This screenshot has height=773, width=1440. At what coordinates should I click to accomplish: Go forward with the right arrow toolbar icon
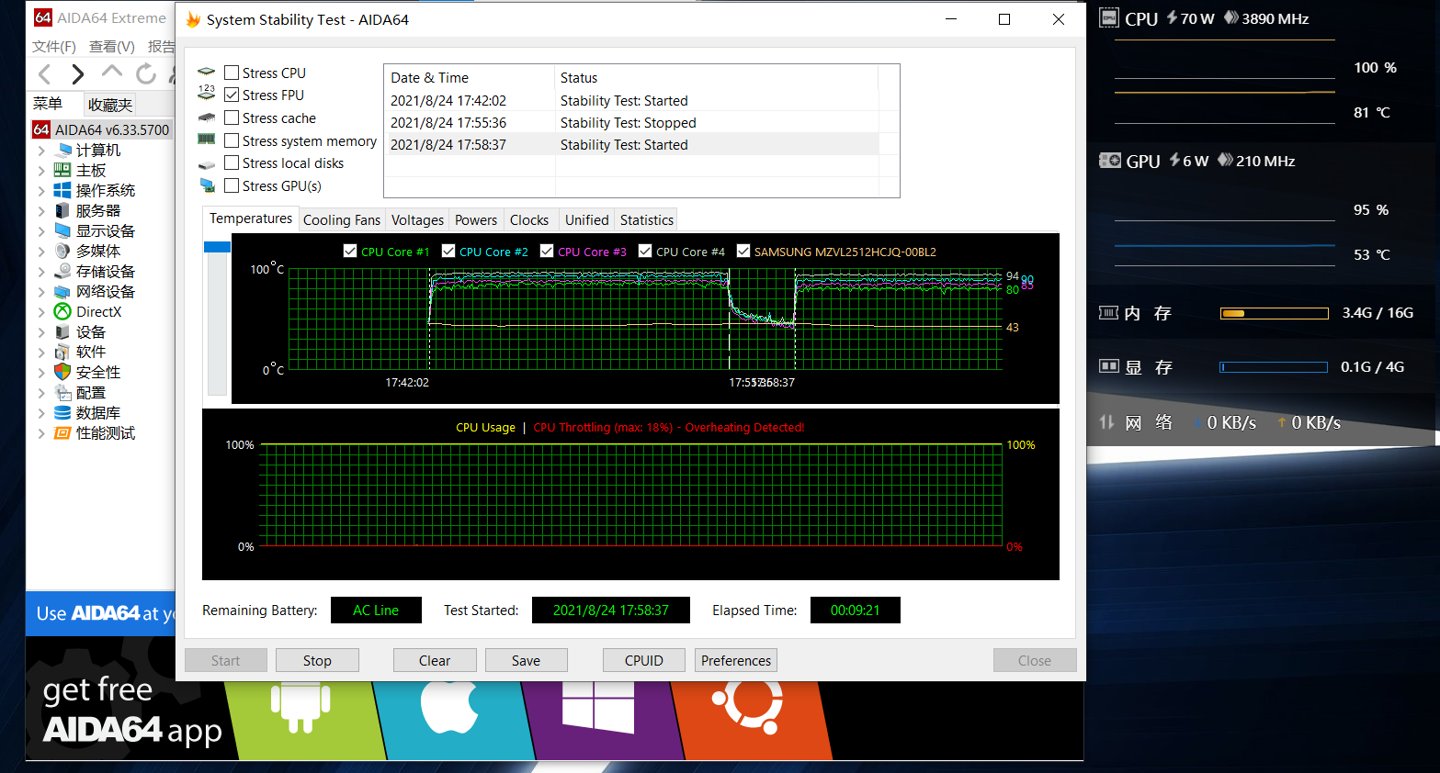point(78,74)
